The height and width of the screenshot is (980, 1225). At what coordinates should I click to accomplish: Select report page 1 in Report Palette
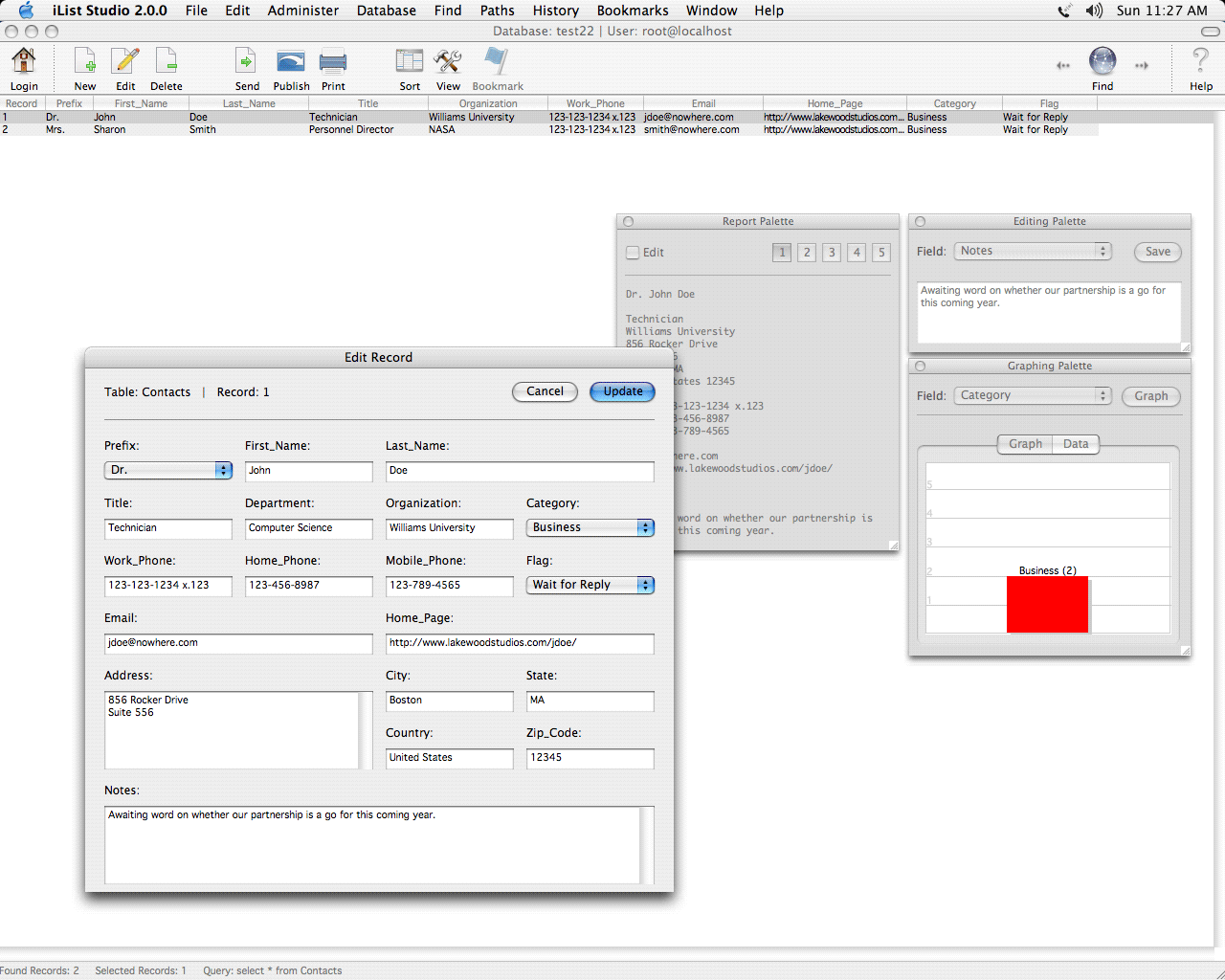pos(782,253)
